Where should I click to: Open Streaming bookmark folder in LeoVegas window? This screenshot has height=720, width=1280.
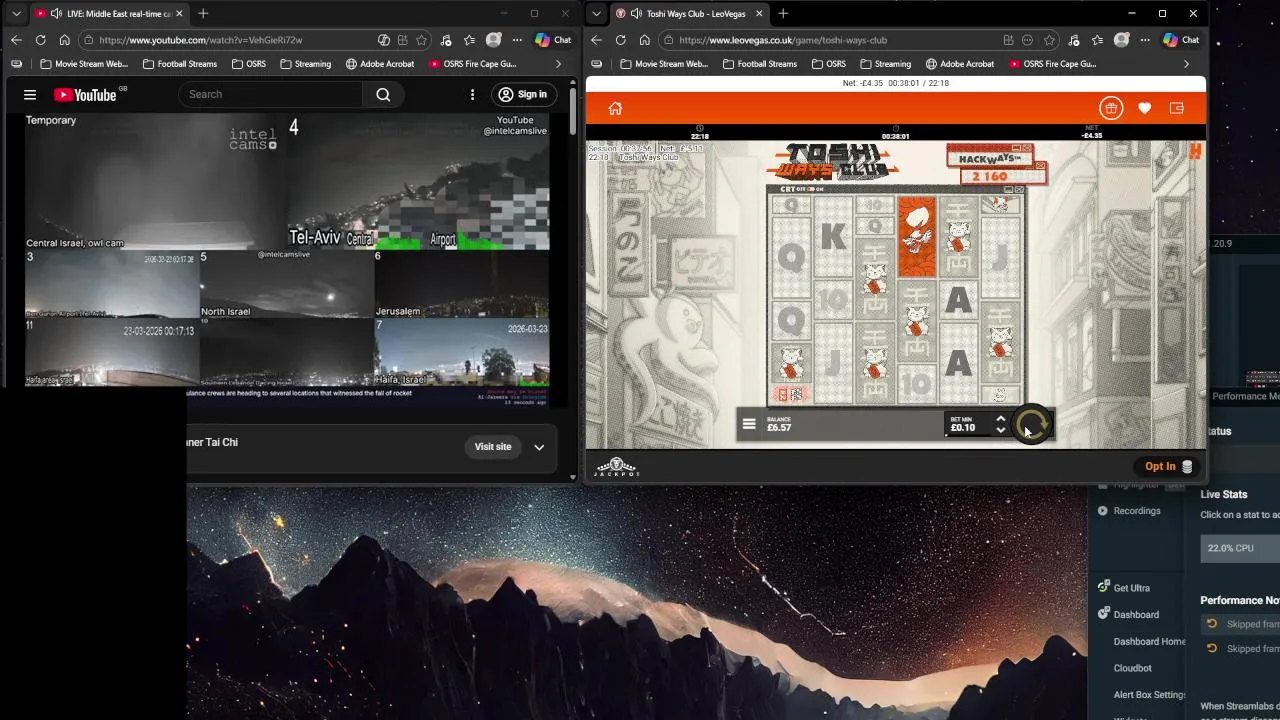[x=885, y=64]
